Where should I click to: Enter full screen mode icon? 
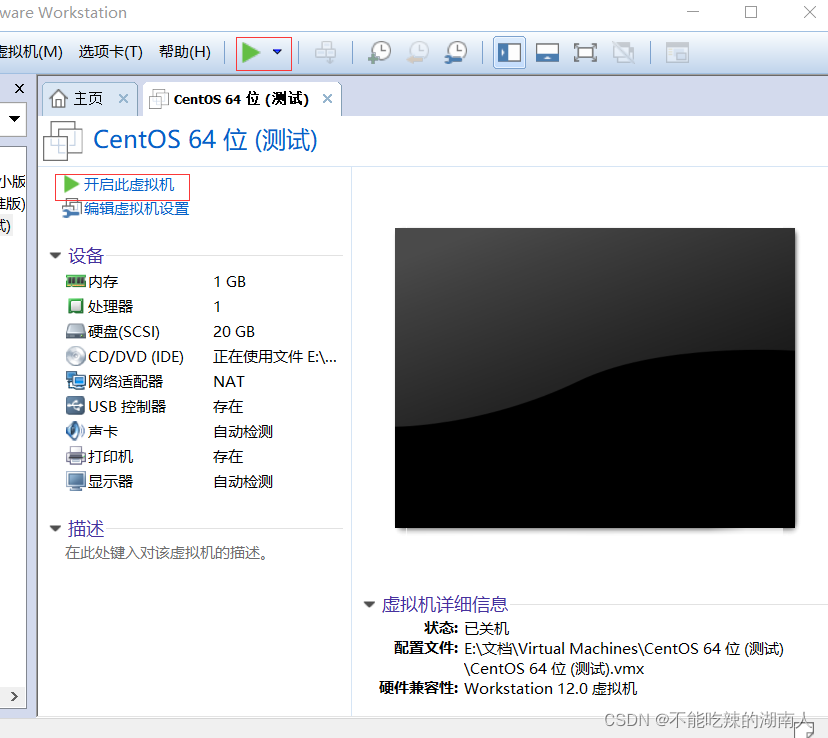pyautogui.click(x=585, y=52)
